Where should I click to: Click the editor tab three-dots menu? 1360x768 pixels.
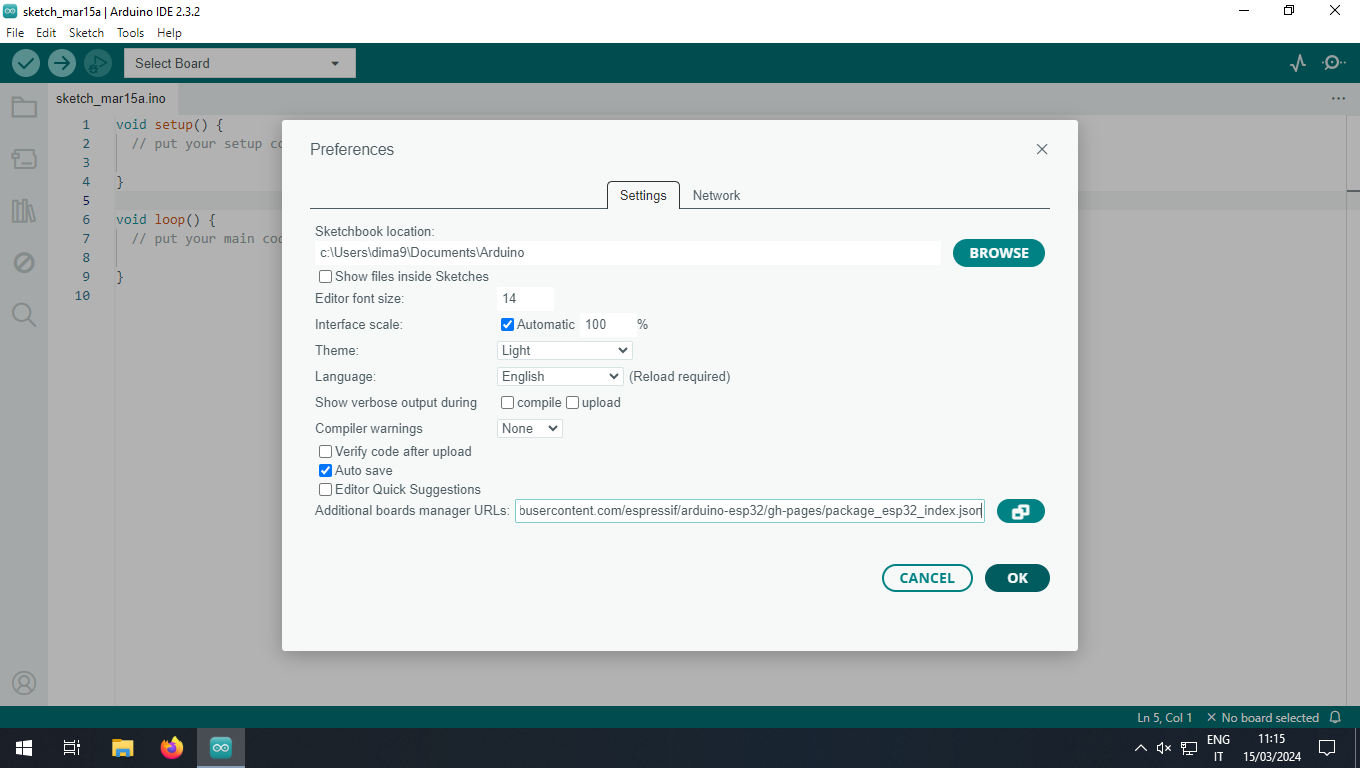(1338, 99)
